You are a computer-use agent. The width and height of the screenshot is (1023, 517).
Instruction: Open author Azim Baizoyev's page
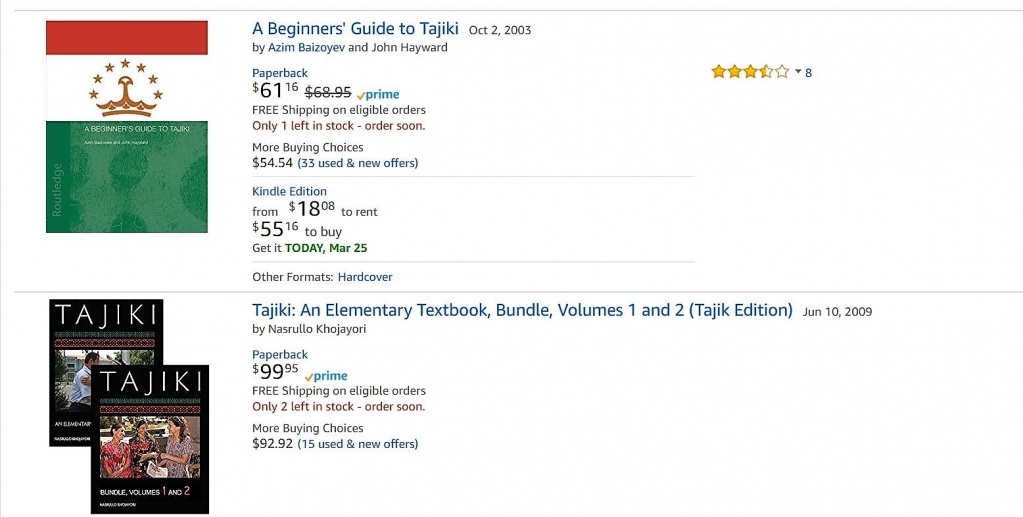tap(306, 47)
